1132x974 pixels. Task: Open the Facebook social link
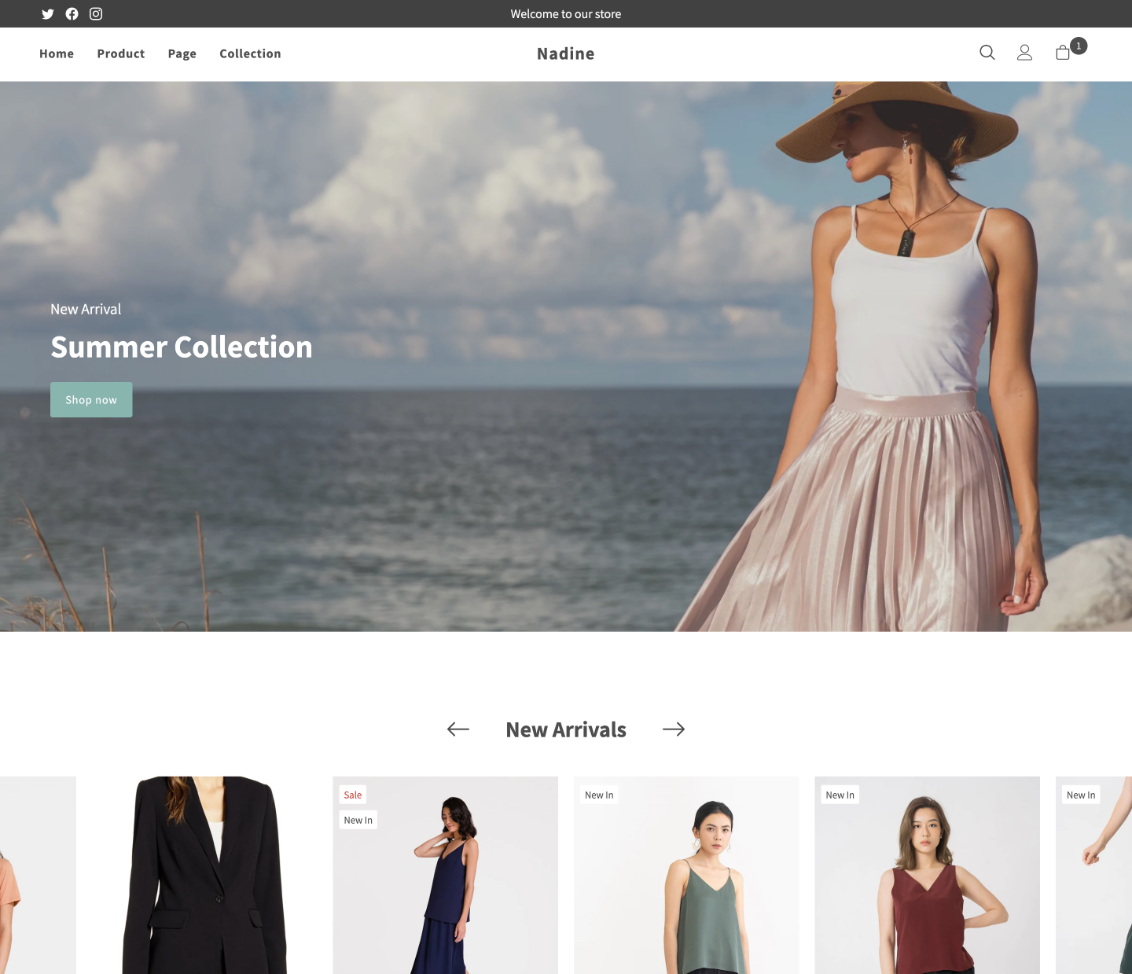pos(72,14)
